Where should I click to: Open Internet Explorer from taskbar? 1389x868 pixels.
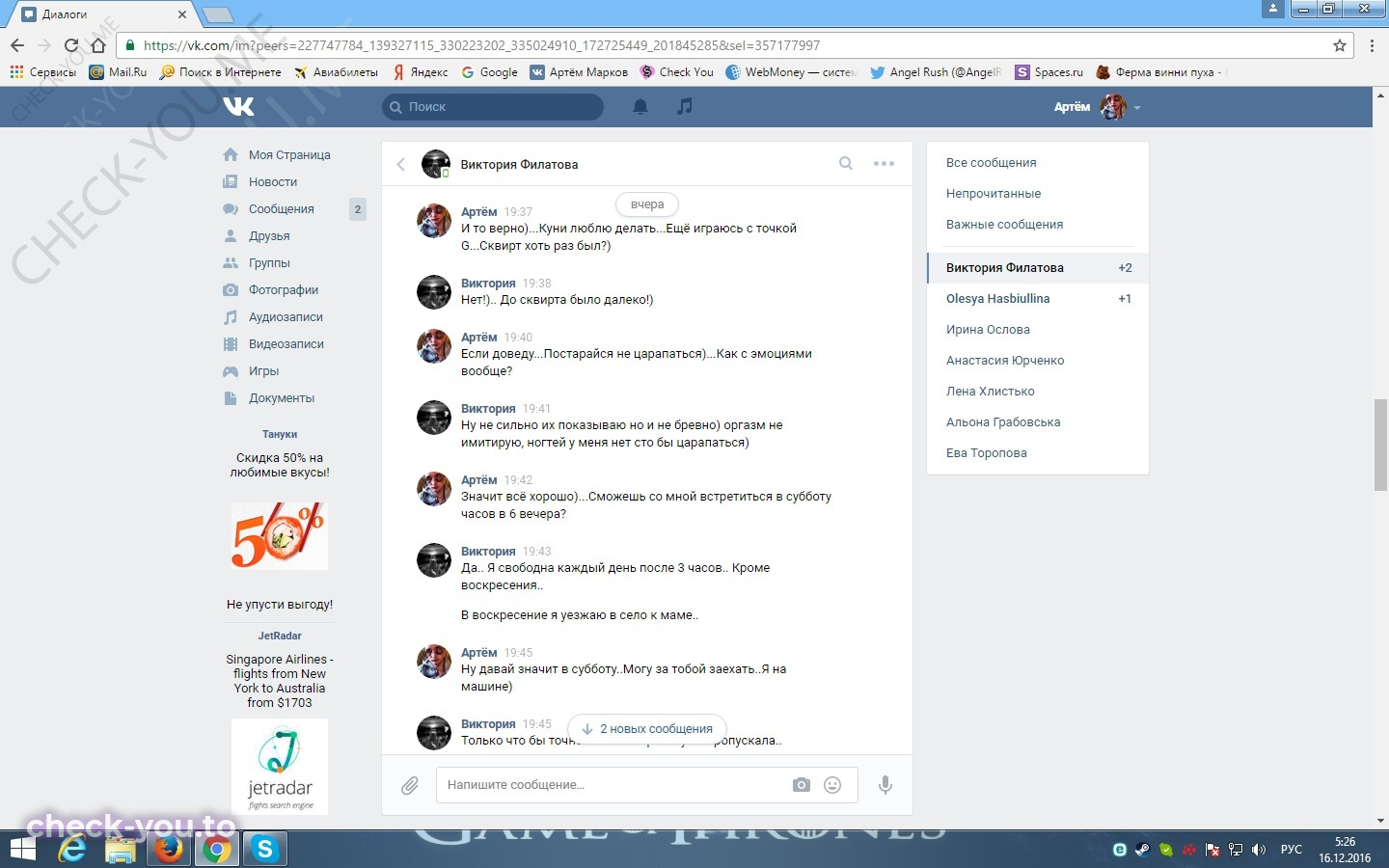point(72,850)
